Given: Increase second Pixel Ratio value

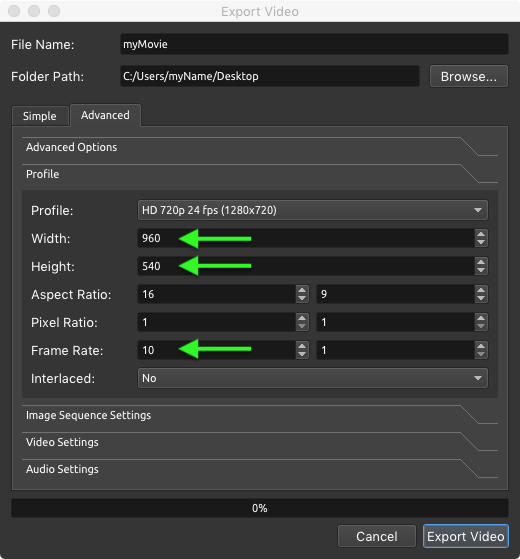Looking at the screenshot, I should [x=481, y=318].
